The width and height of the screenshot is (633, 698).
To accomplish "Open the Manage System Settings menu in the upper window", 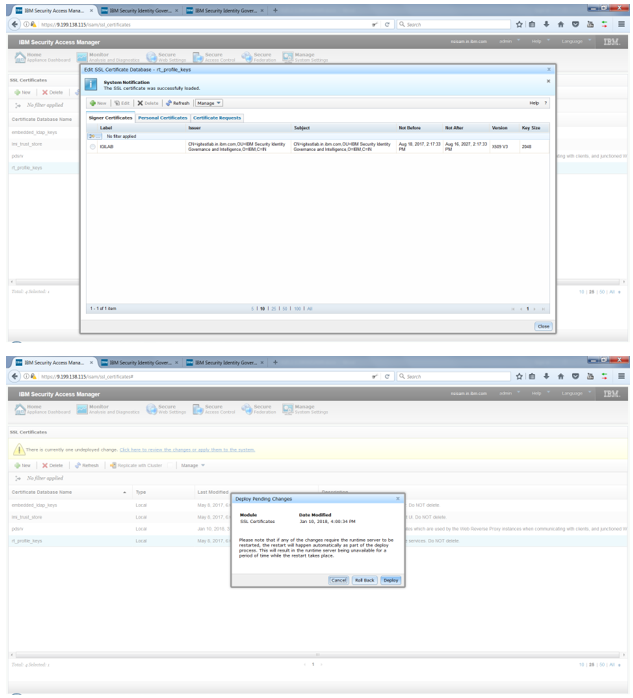I will [x=305, y=57].
